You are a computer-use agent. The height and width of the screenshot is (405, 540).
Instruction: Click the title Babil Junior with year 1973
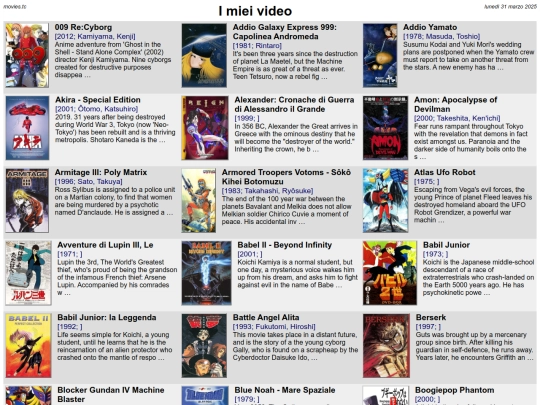(446, 245)
